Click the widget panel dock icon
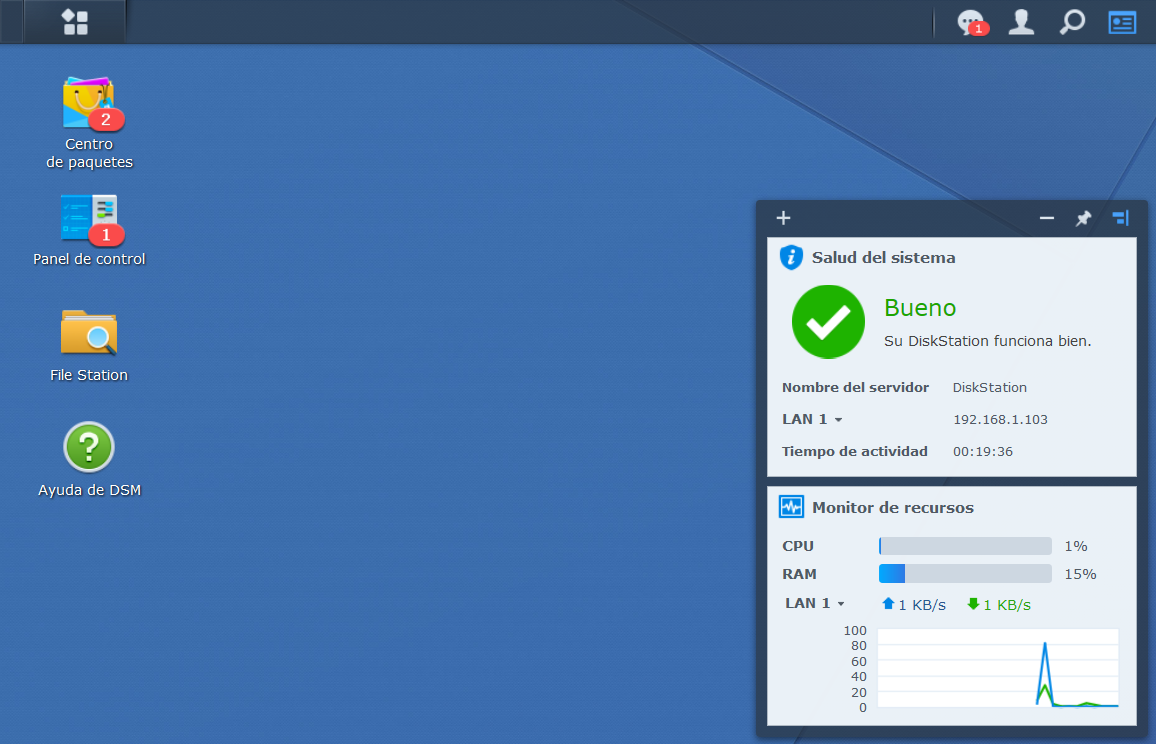 click(1121, 218)
